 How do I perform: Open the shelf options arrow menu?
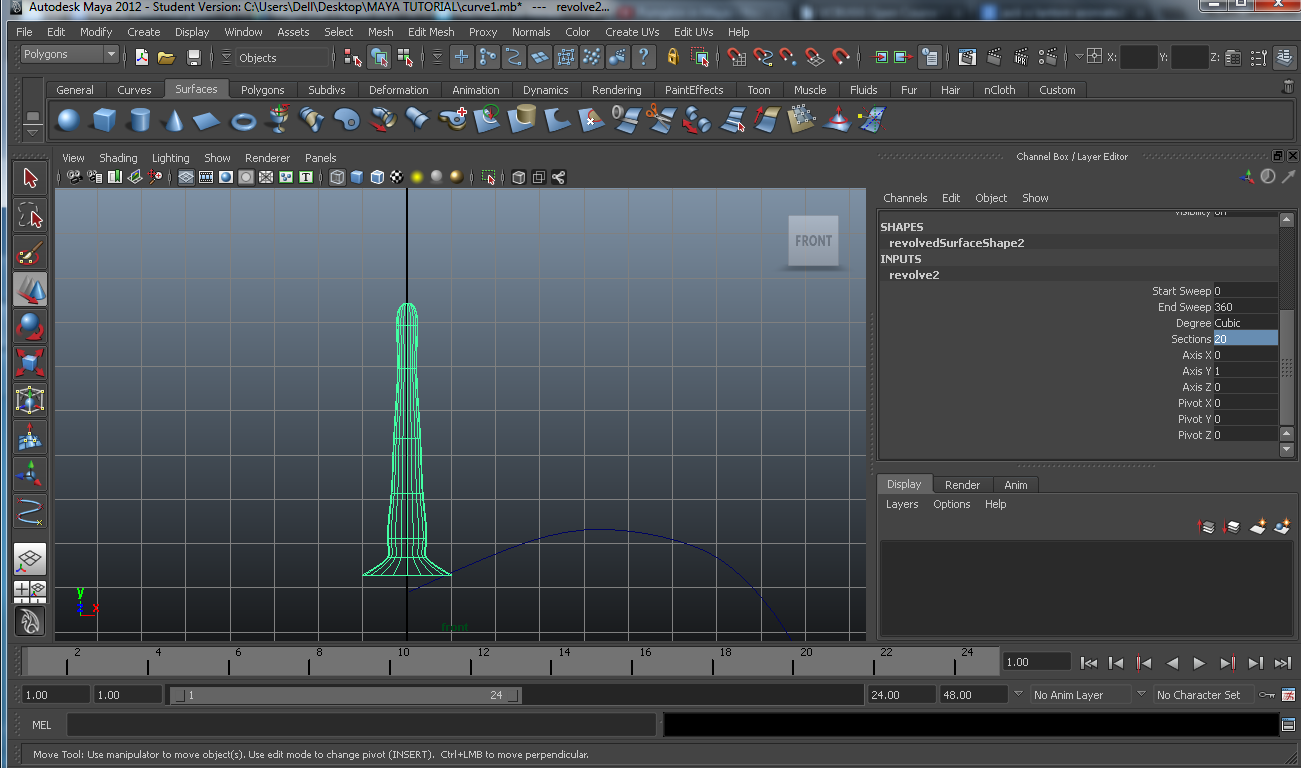[x=33, y=132]
